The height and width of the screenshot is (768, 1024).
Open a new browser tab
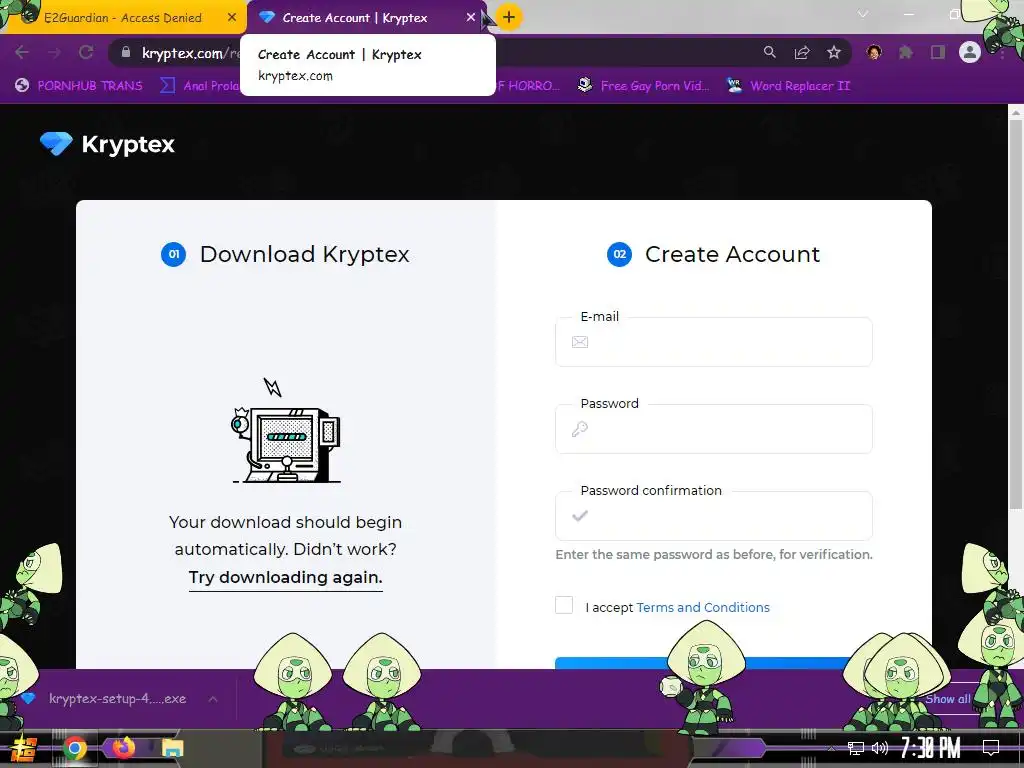click(x=509, y=17)
